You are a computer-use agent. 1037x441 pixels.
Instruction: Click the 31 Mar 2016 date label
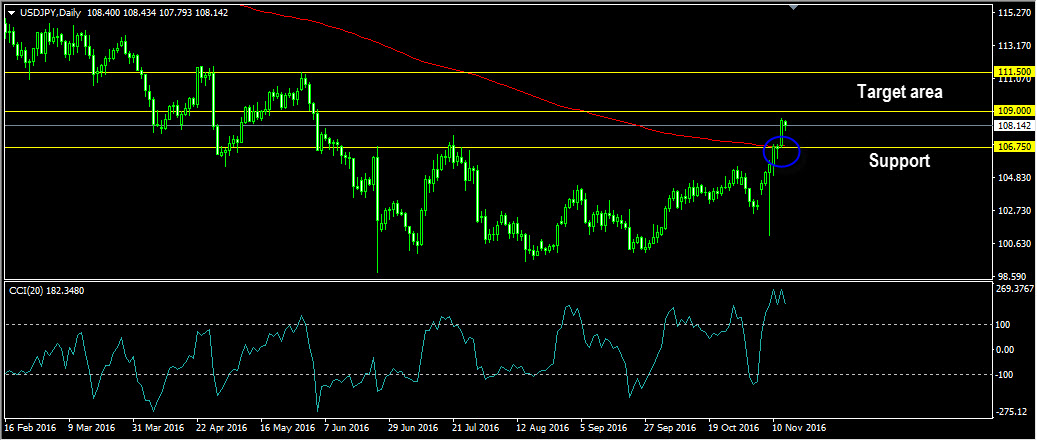coord(159,428)
